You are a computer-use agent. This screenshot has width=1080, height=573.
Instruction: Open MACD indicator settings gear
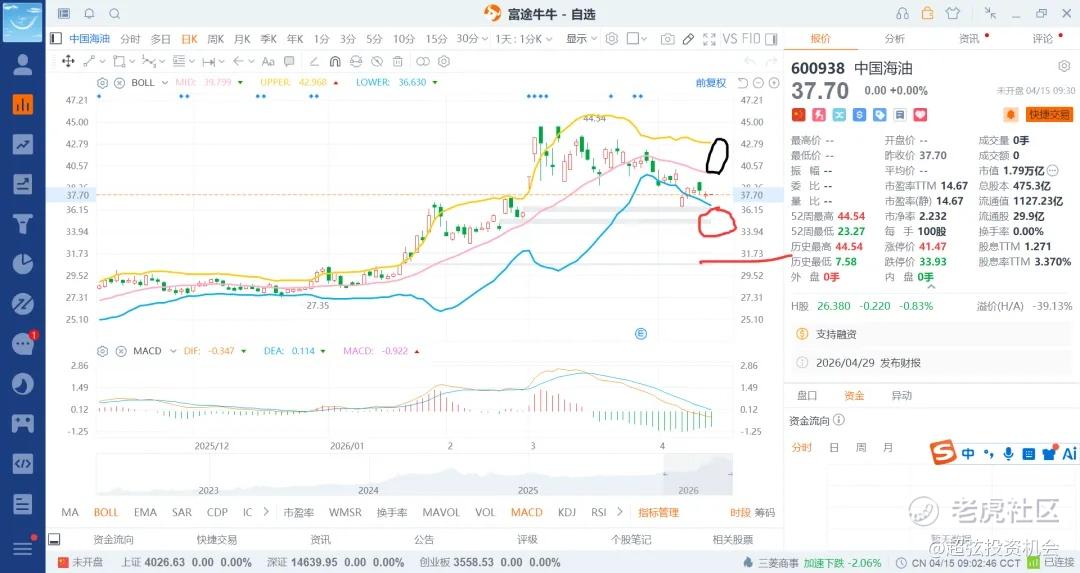coord(103,351)
